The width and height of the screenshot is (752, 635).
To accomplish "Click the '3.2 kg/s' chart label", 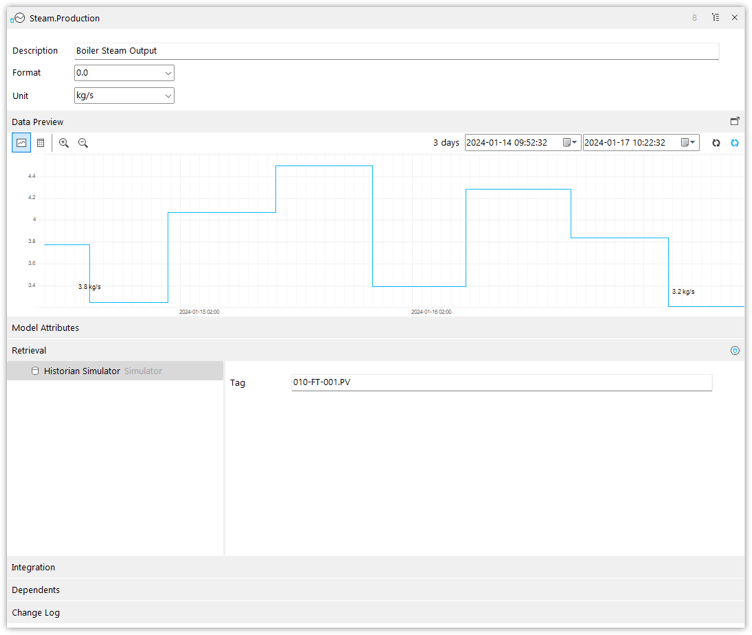I will pyautogui.click(x=683, y=292).
